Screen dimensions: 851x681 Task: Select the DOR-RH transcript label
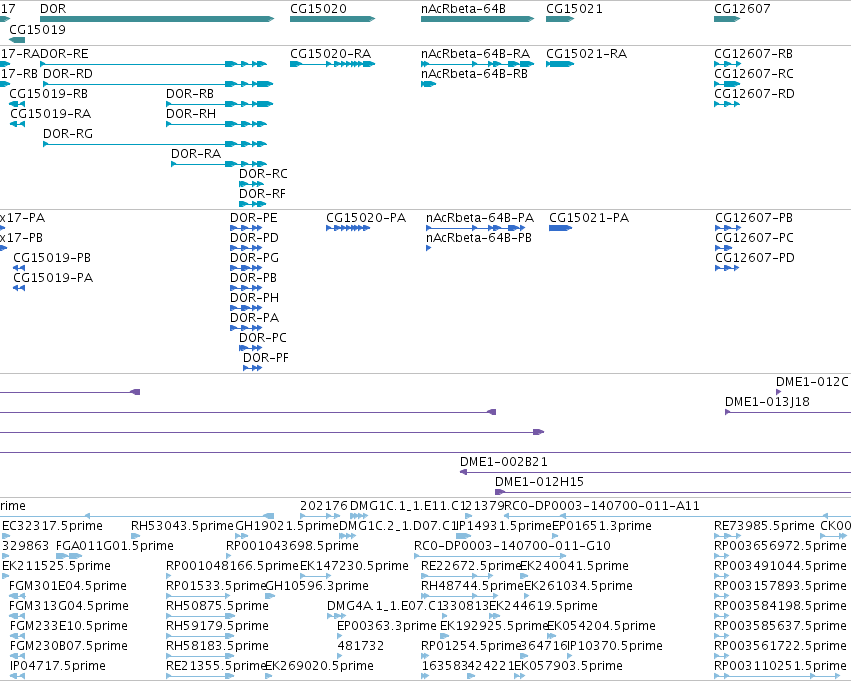[x=191, y=114]
